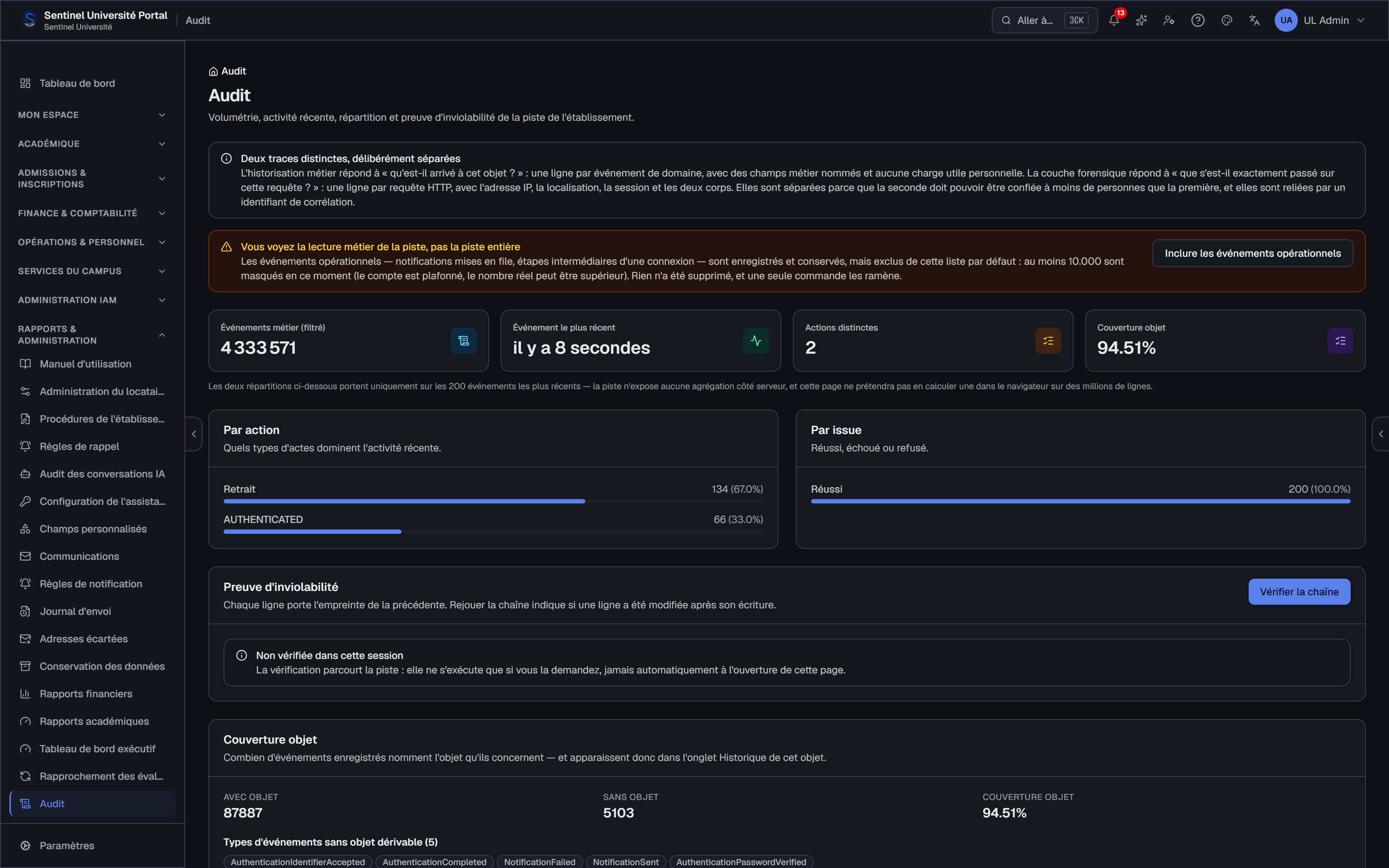Image resolution: width=1389 pixels, height=868 pixels.
Task: Open Procédures de l'établissement page
Action: point(92,419)
